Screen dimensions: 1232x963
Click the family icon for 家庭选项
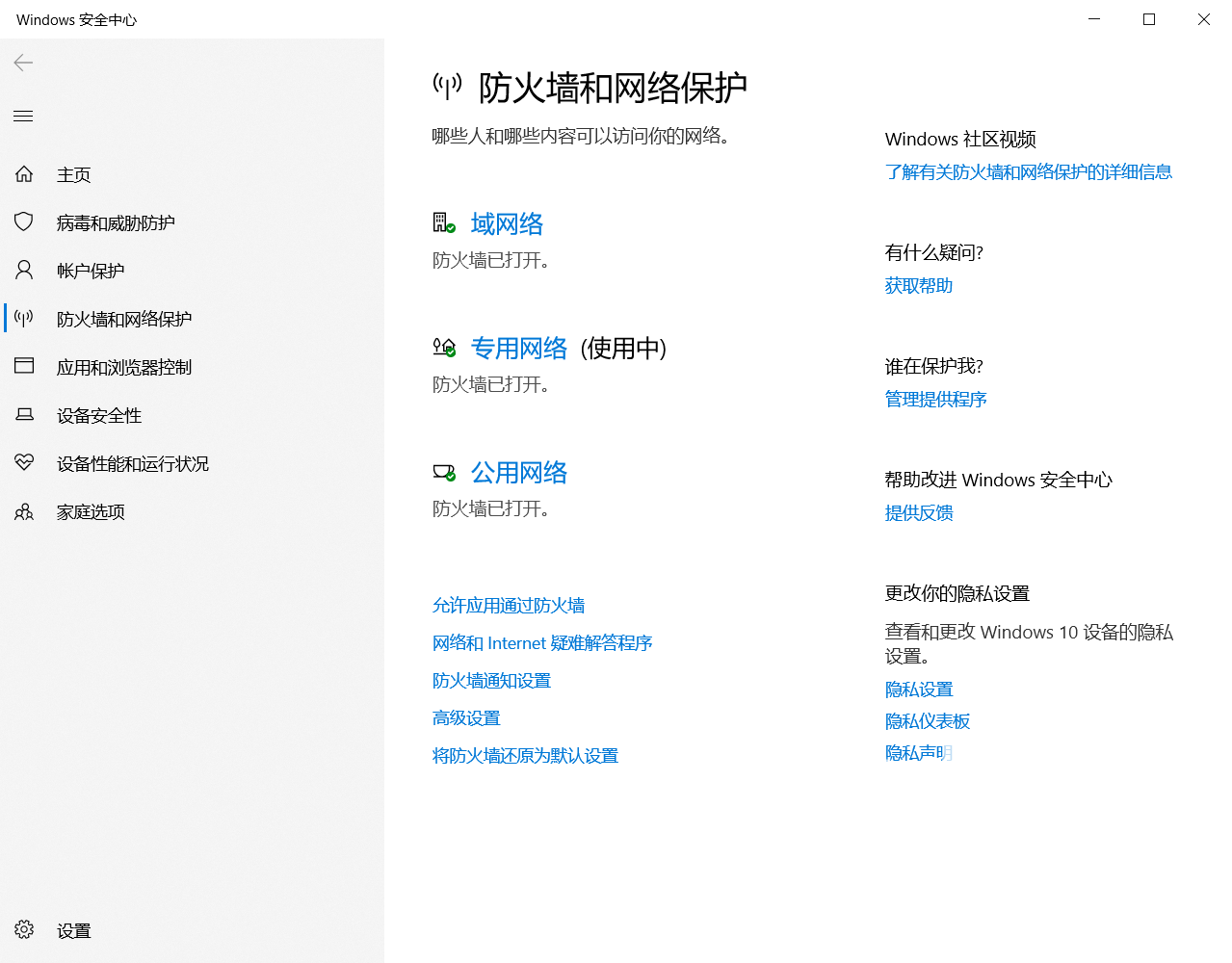[x=24, y=511]
